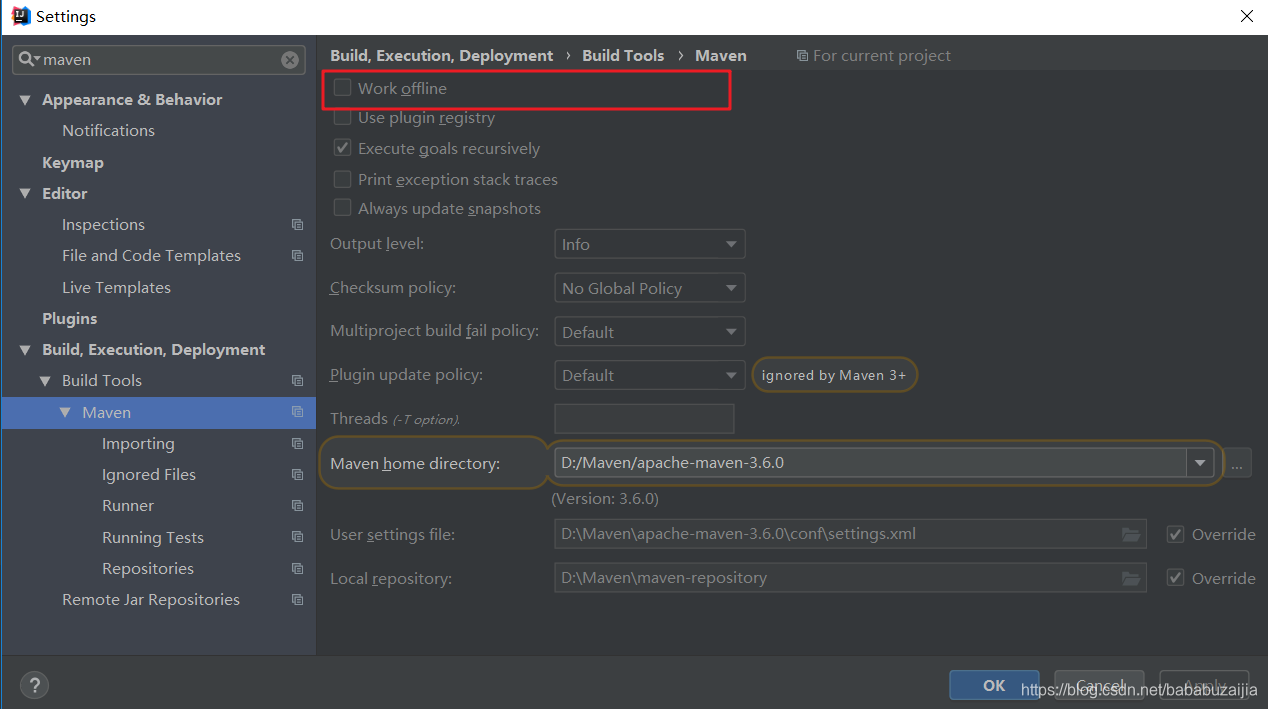Browse Maven home with the ... button
The width and height of the screenshot is (1268, 709).
1237,463
